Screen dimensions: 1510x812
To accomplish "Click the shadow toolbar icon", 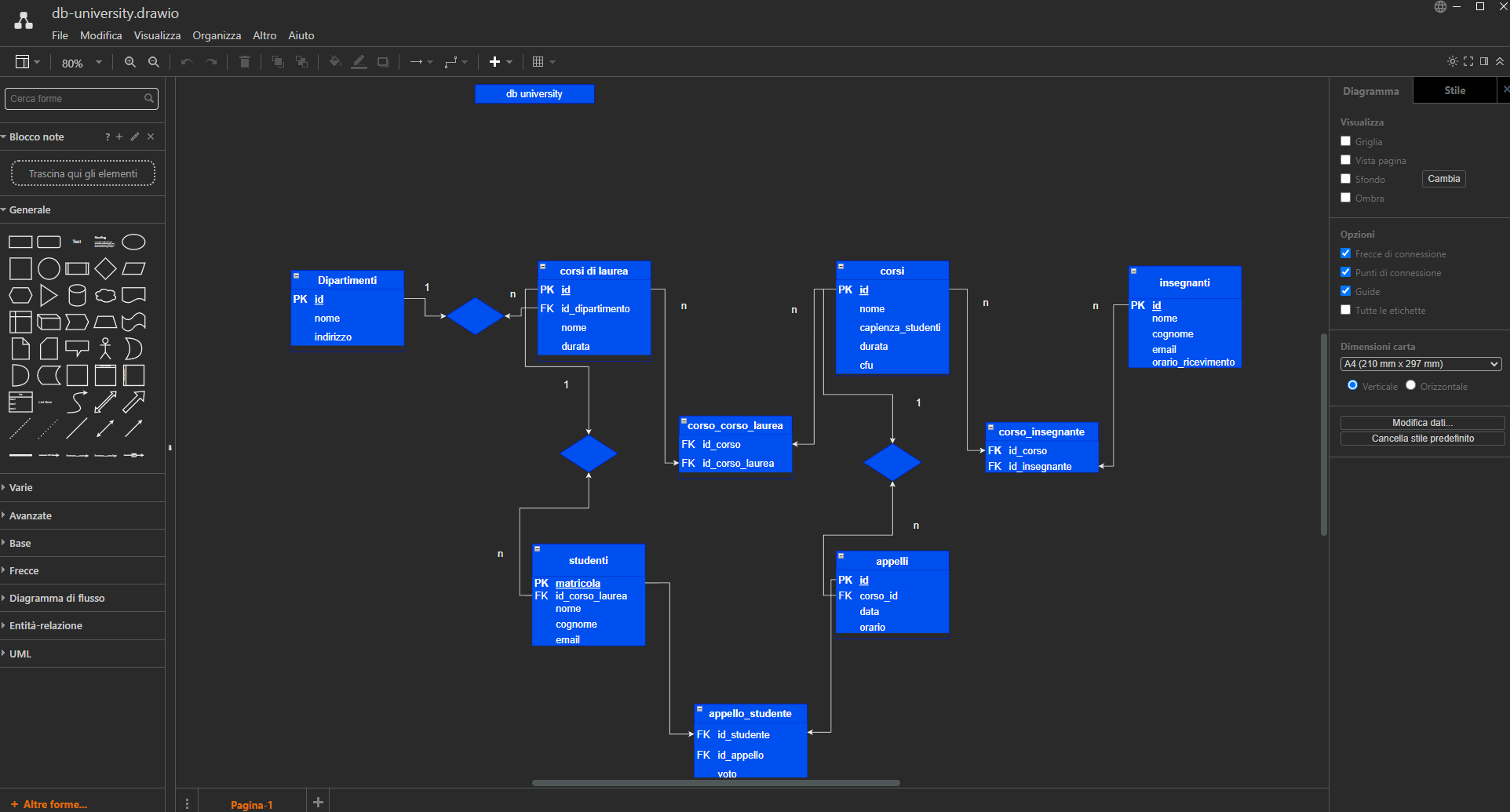I will click(383, 62).
